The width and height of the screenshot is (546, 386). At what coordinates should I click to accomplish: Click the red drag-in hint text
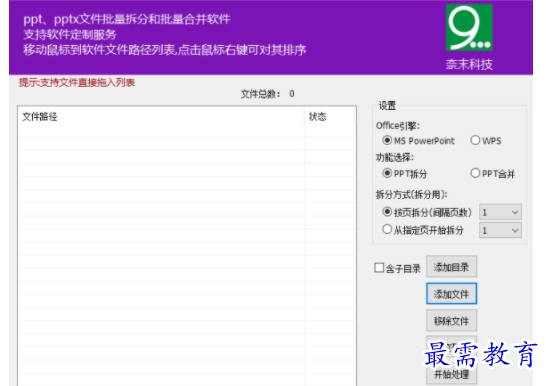click(77, 82)
